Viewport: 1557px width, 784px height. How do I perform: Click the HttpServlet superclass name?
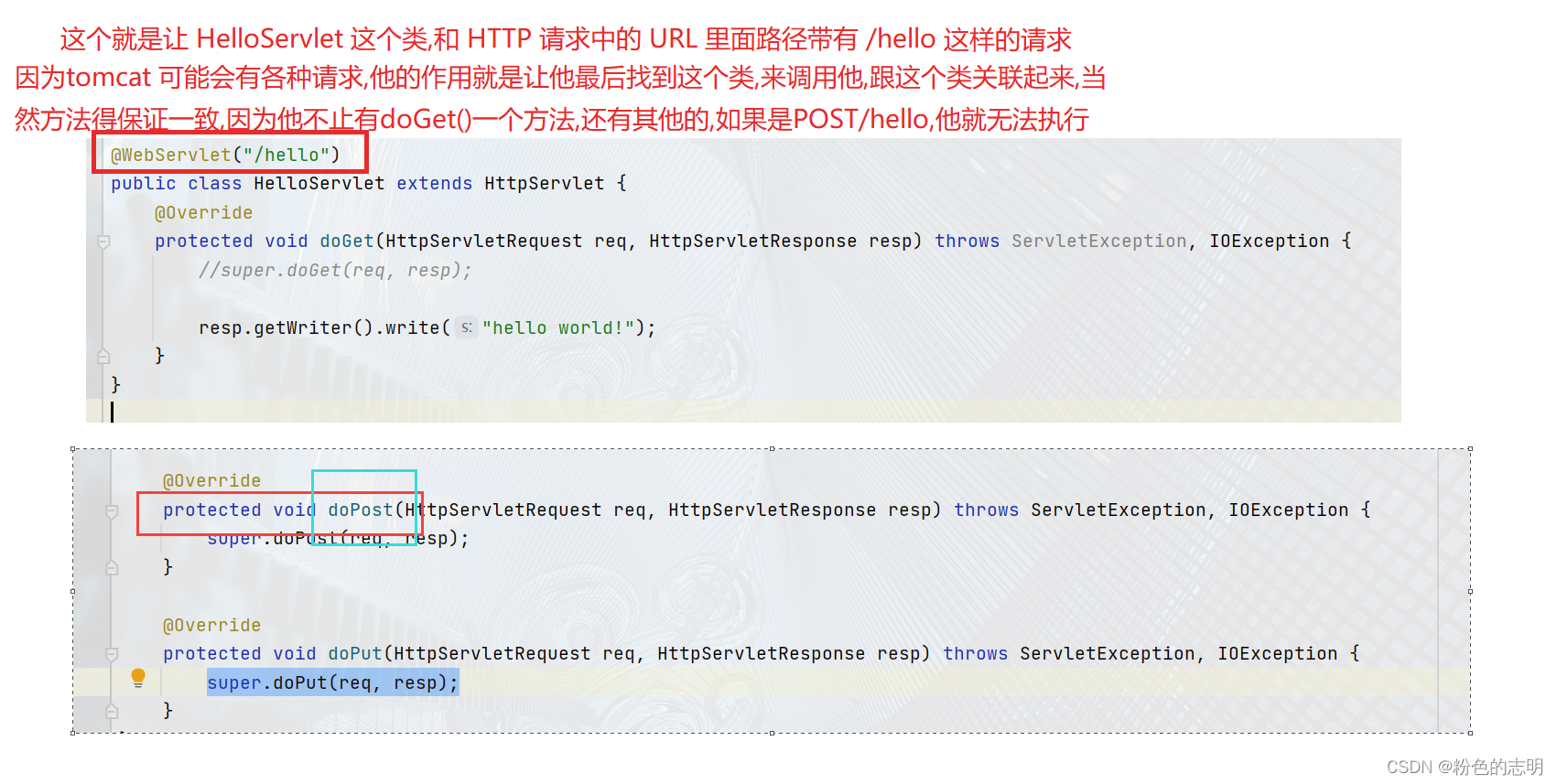click(x=545, y=183)
